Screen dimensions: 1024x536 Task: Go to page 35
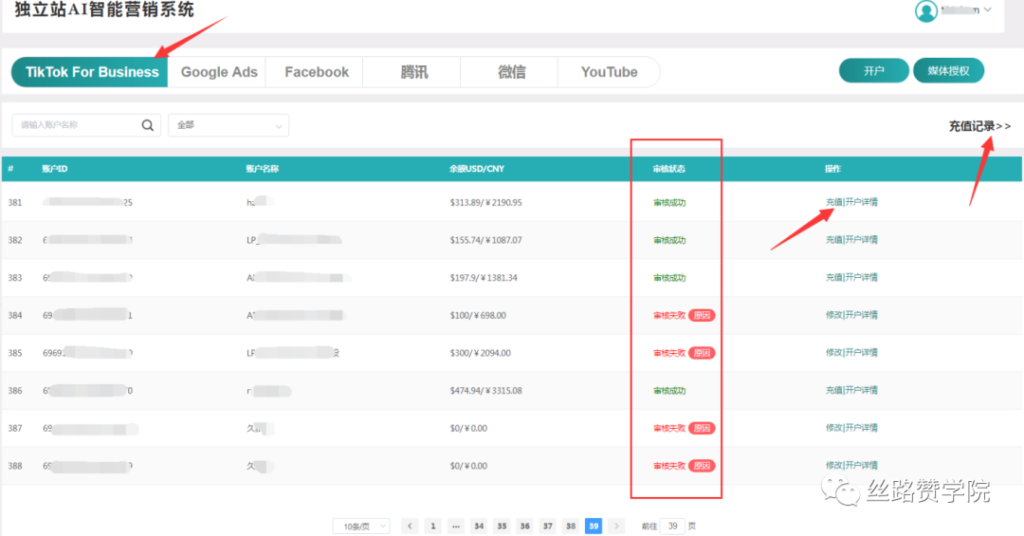pyautogui.click(x=502, y=526)
